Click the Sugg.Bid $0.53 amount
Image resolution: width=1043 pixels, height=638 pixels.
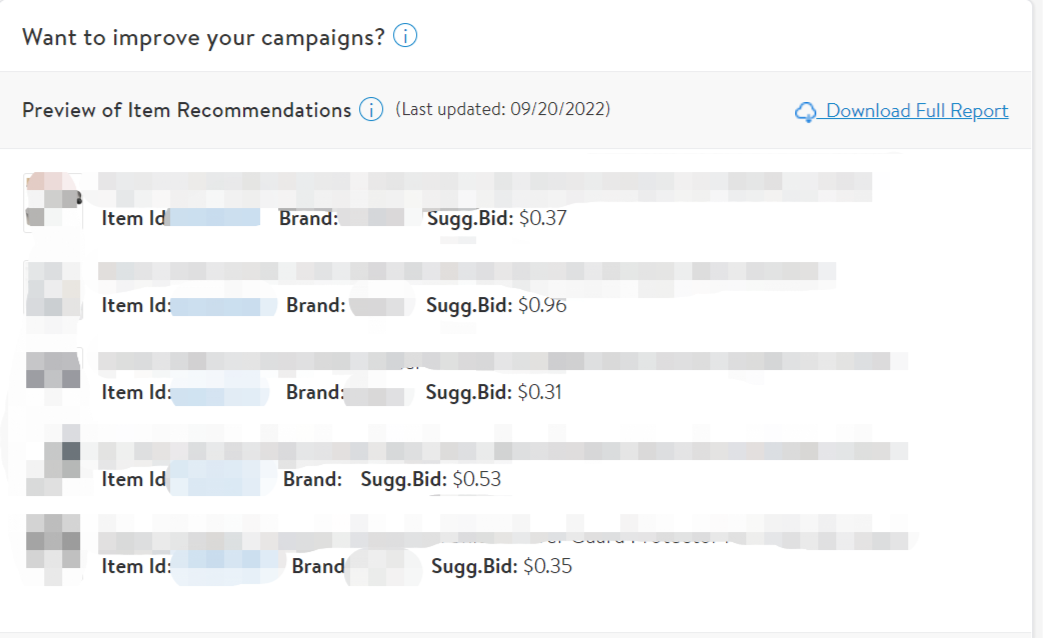coord(477,479)
